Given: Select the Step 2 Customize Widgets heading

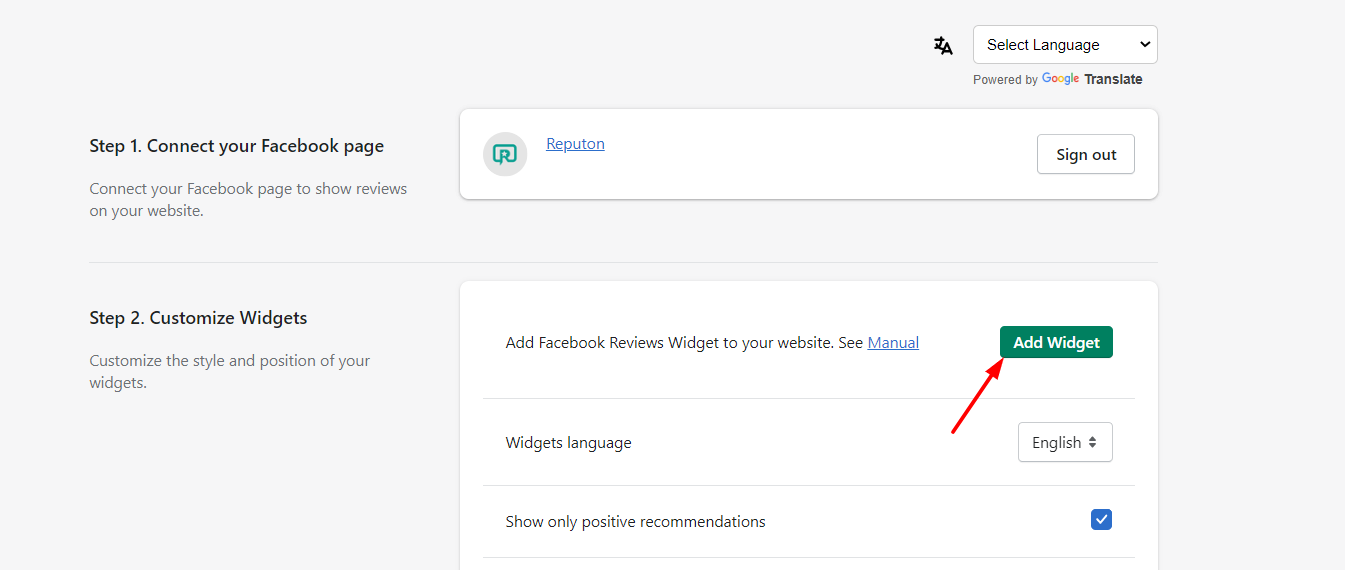Looking at the screenshot, I should (x=198, y=318).
